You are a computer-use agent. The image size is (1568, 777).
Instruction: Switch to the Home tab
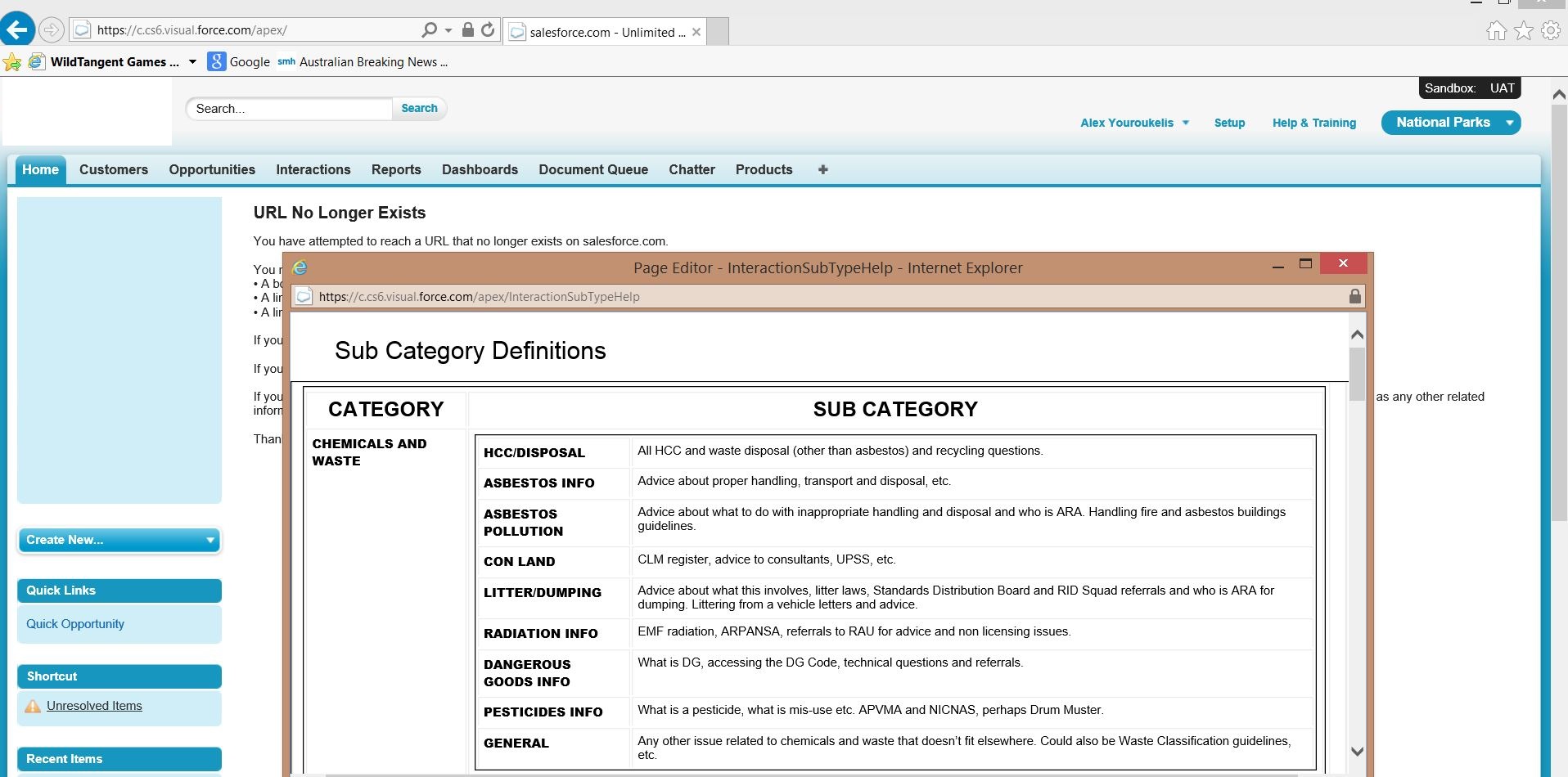click(40, 170)
